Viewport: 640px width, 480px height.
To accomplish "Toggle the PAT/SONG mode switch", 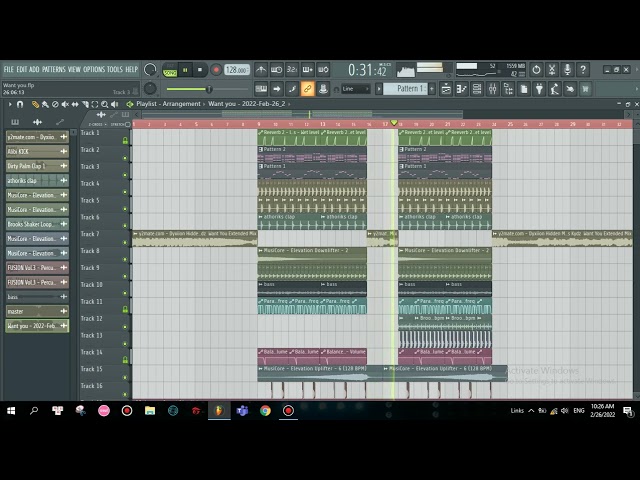I will (x=170, y=70).
